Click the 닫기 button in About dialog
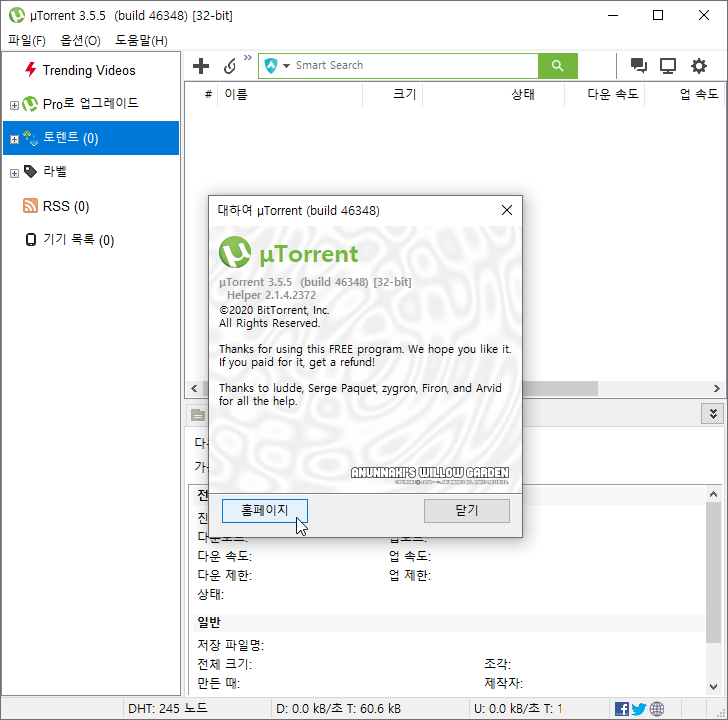Image resolution: width=728 pixels, height=720 pixels. (467, 511)
